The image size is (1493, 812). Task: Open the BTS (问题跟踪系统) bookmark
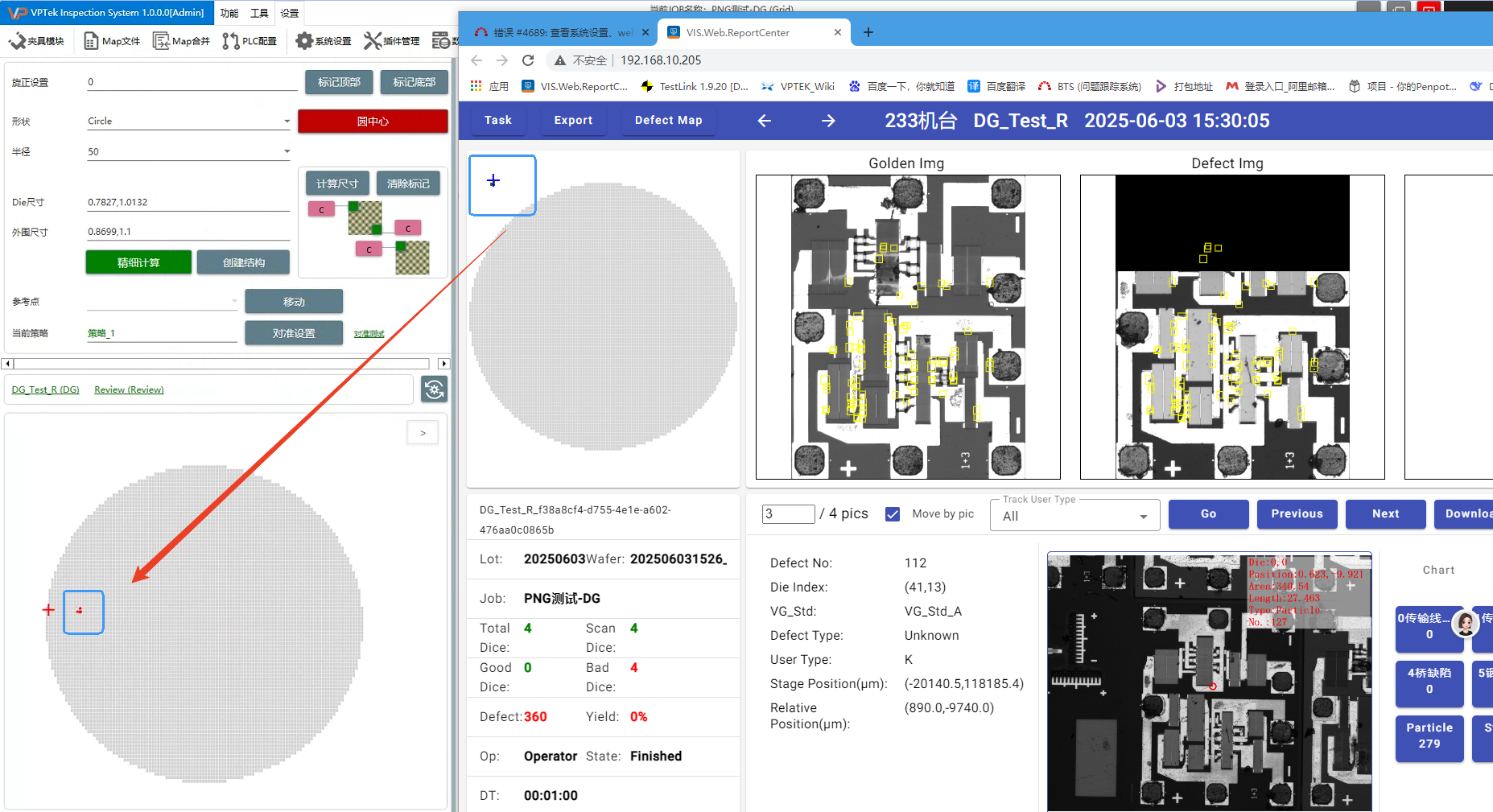(x=1090, y=86)
